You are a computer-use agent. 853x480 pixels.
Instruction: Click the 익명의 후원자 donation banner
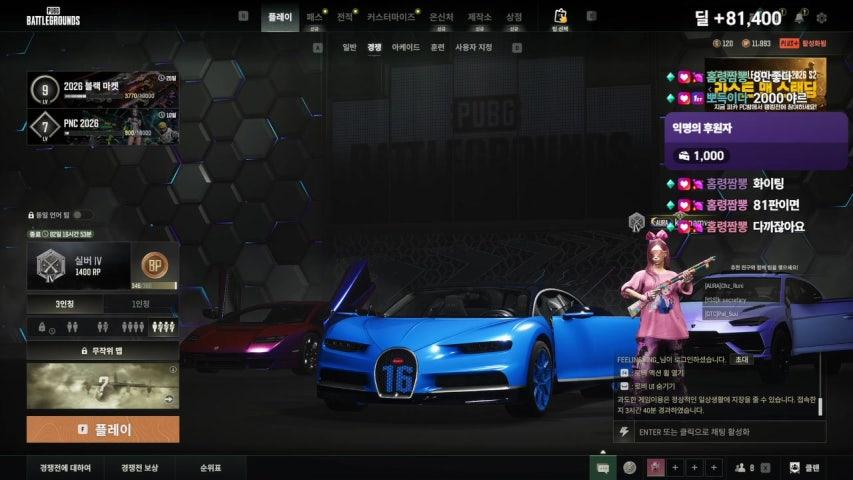pyautogui.click(x=756, y=141)
